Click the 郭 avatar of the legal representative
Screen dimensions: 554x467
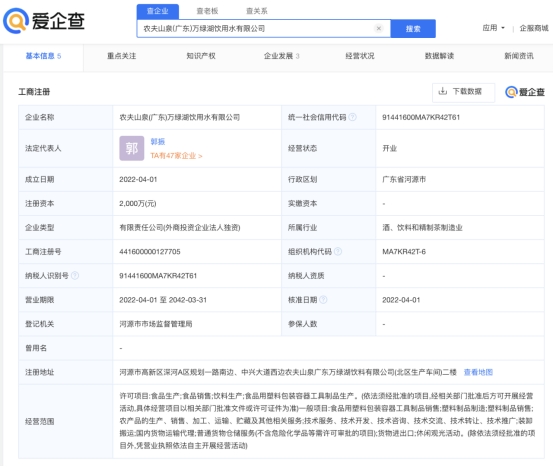pyautogui.click(x=131, y=148)
